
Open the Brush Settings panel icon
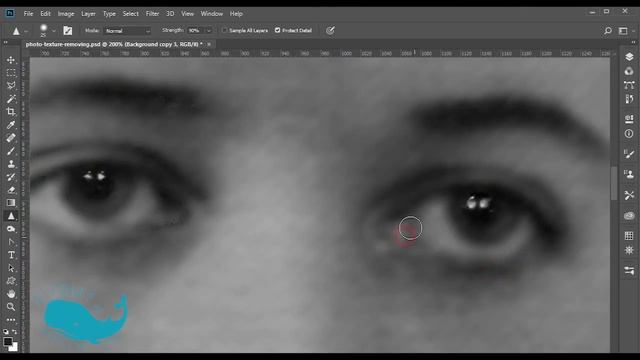(x=629, y=154)
